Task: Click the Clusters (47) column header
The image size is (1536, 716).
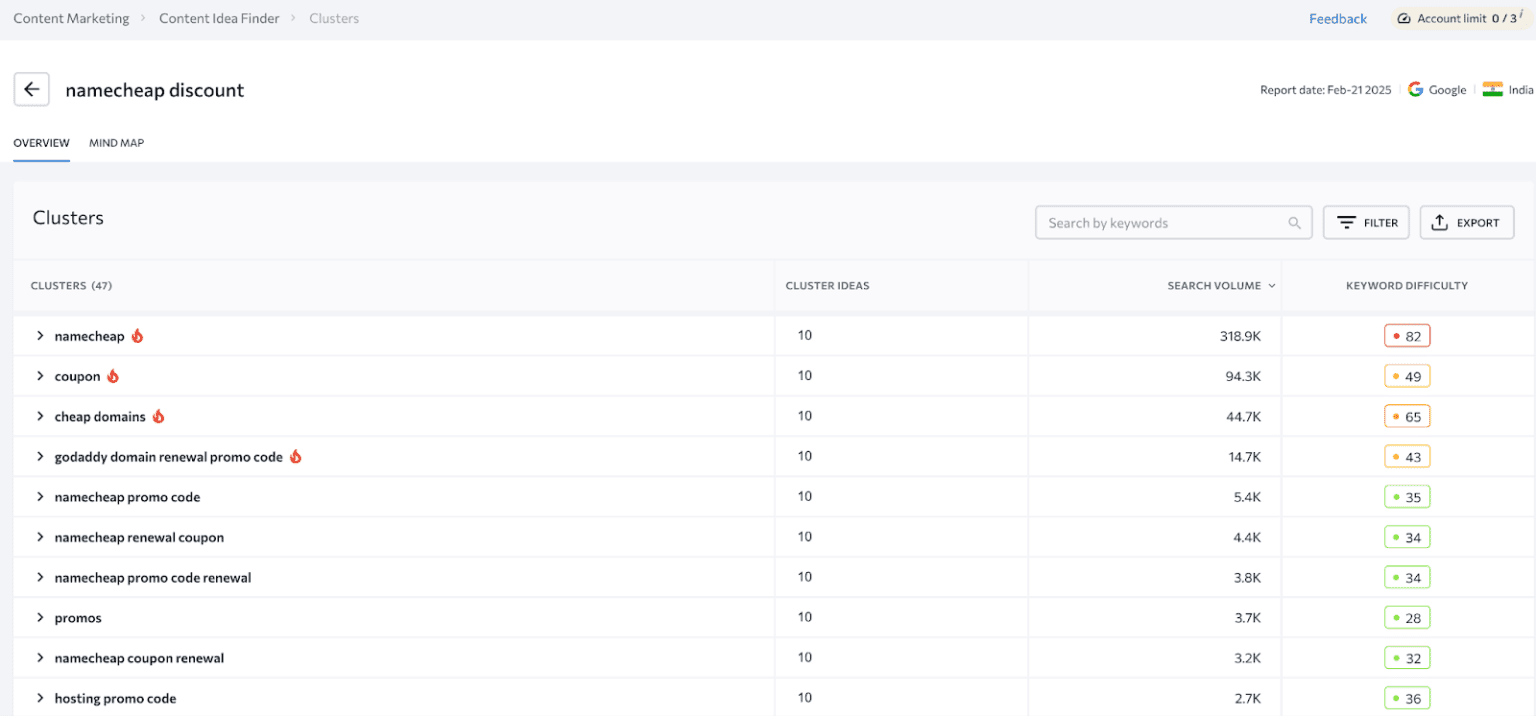Action: pos(71,286)
